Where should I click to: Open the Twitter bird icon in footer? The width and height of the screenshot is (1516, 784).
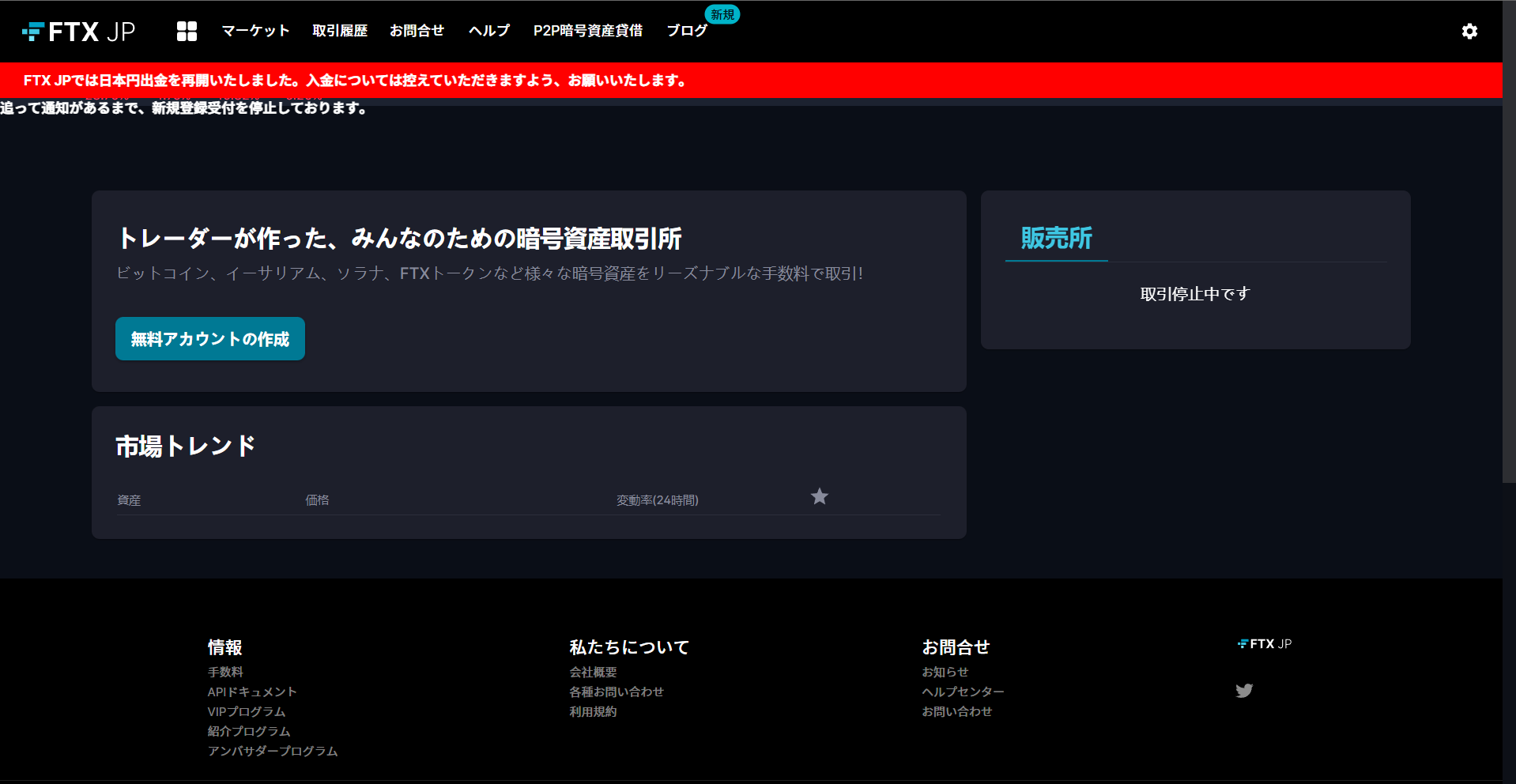1244,691
